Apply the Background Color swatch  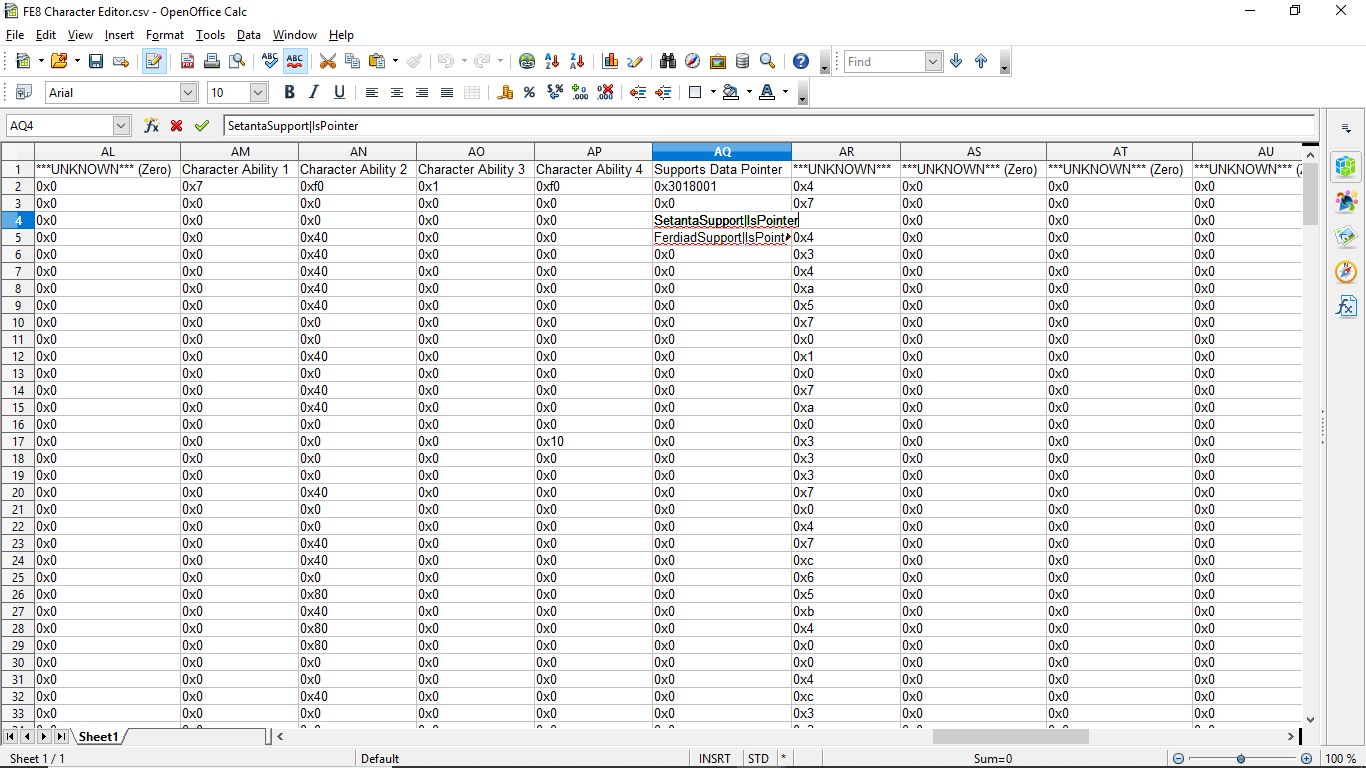click(730, 93)
